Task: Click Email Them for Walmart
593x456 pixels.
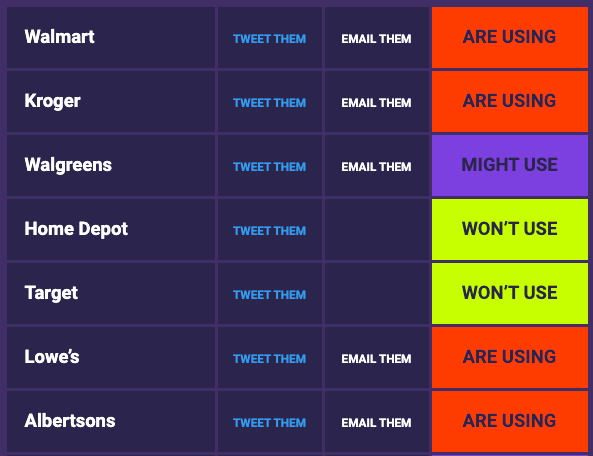Action: click(376, 39)
